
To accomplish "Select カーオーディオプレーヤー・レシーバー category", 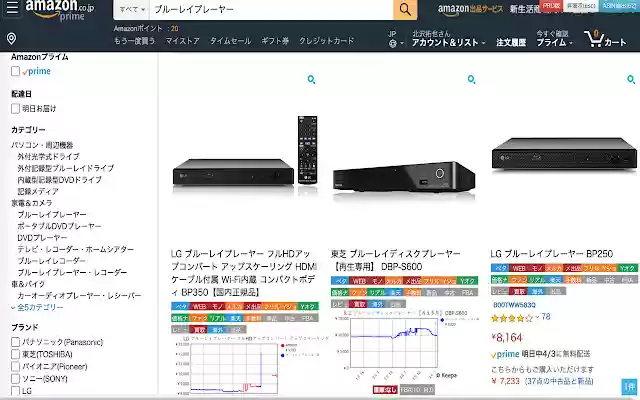I will (x=79, y=296).
